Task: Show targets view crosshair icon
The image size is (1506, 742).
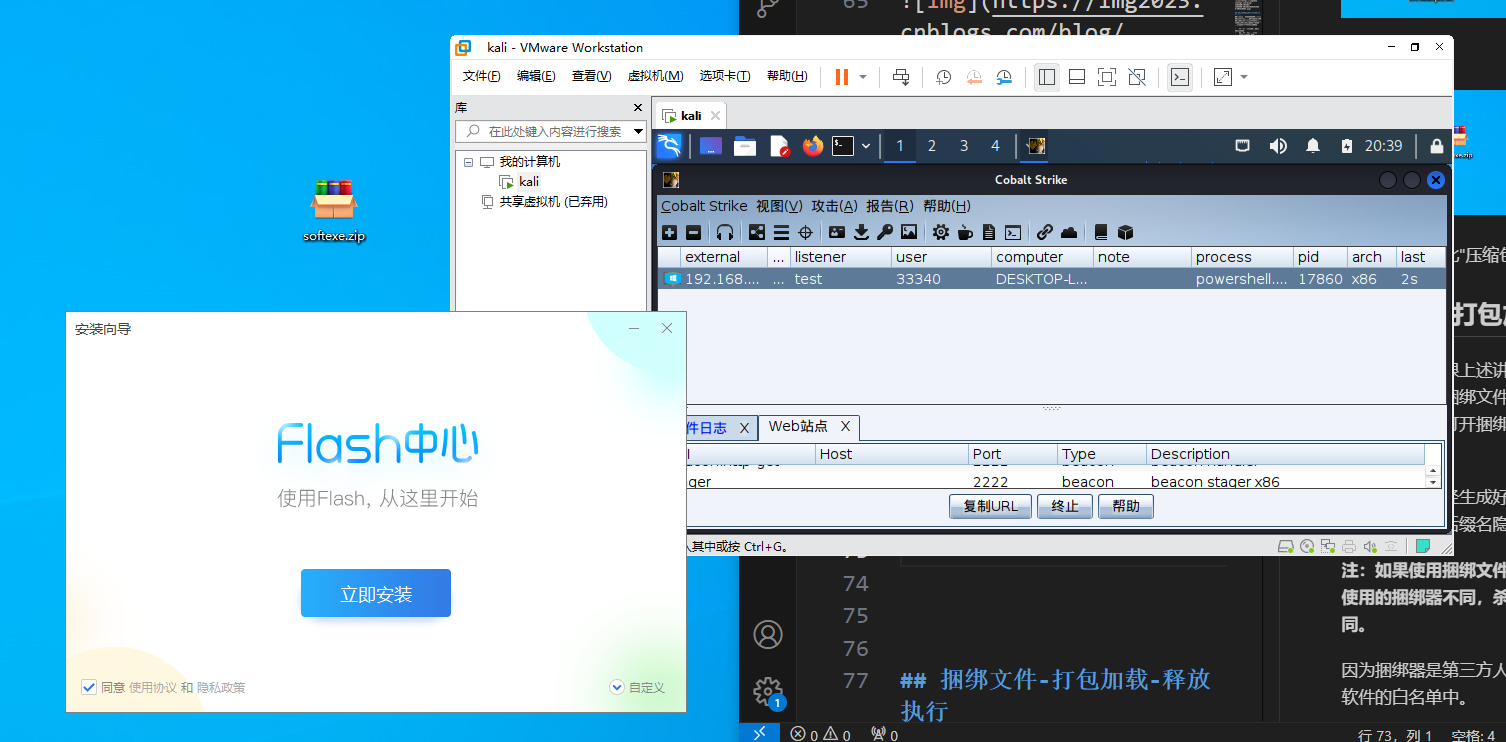Action: [805, 232]
